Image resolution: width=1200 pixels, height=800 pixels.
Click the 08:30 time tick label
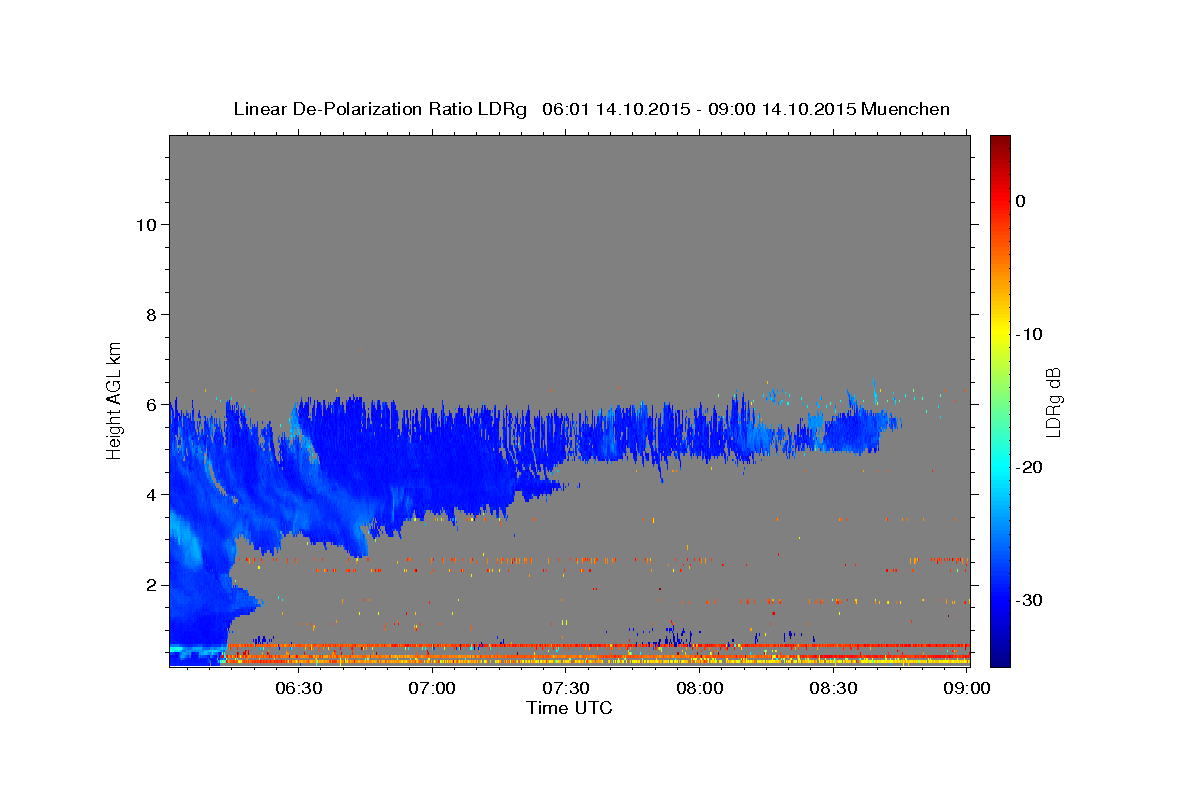click(x=833, y=689)
